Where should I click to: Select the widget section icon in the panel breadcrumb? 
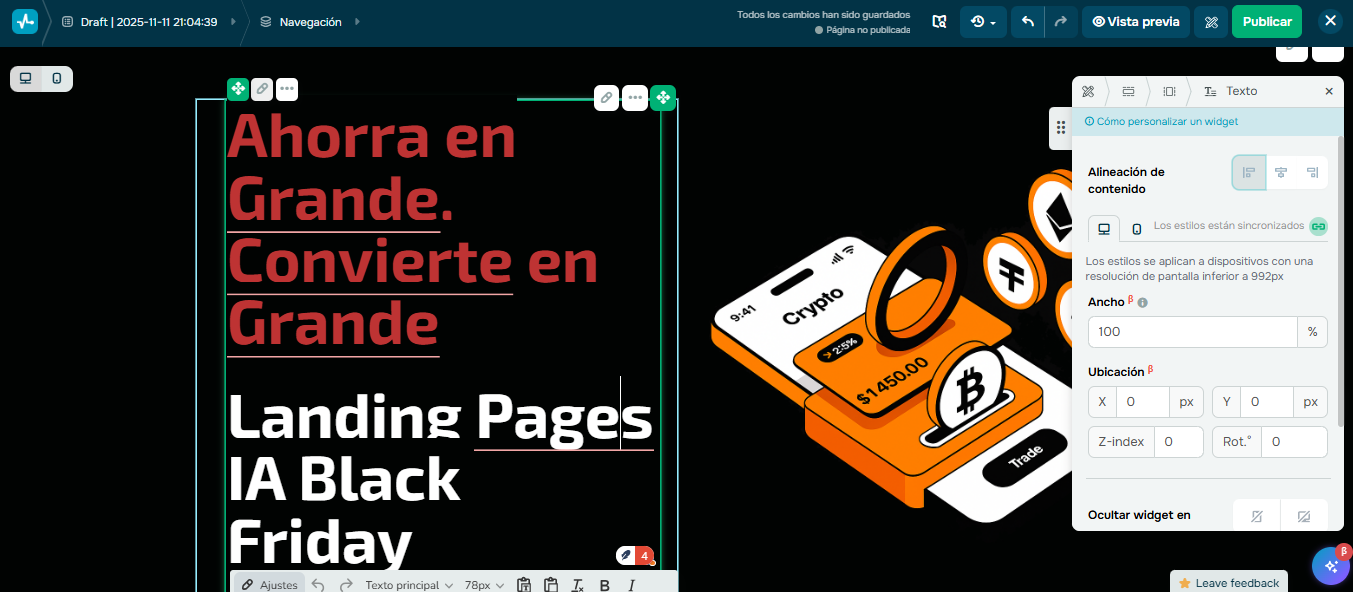tap(1169, 91)
